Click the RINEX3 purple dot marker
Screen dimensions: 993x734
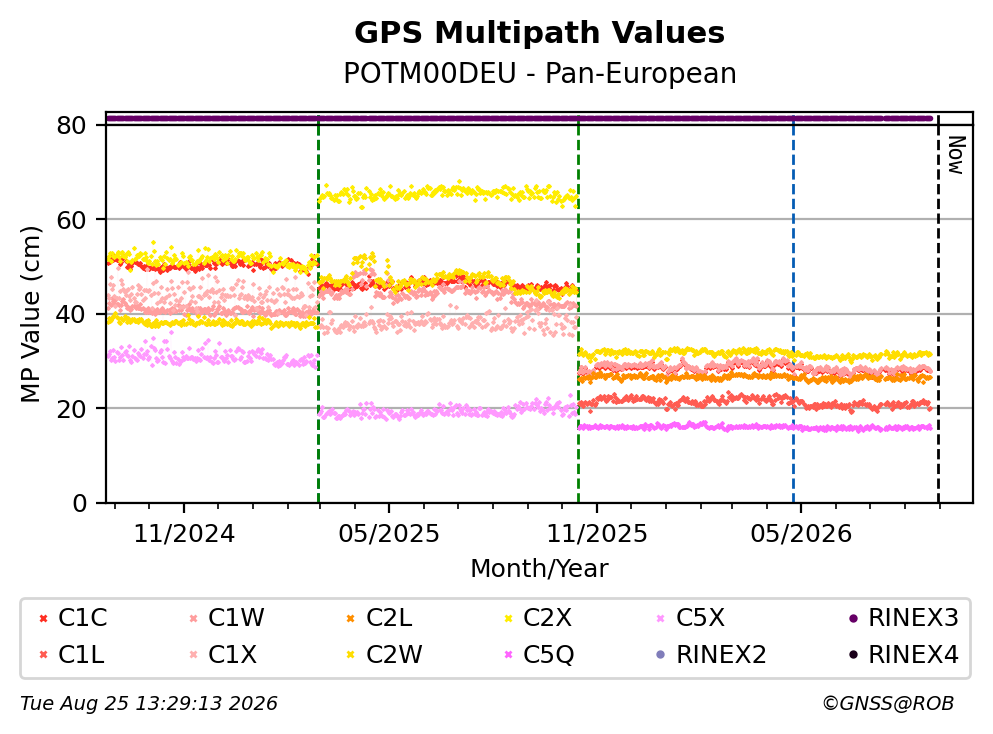(x=853, y=618)
